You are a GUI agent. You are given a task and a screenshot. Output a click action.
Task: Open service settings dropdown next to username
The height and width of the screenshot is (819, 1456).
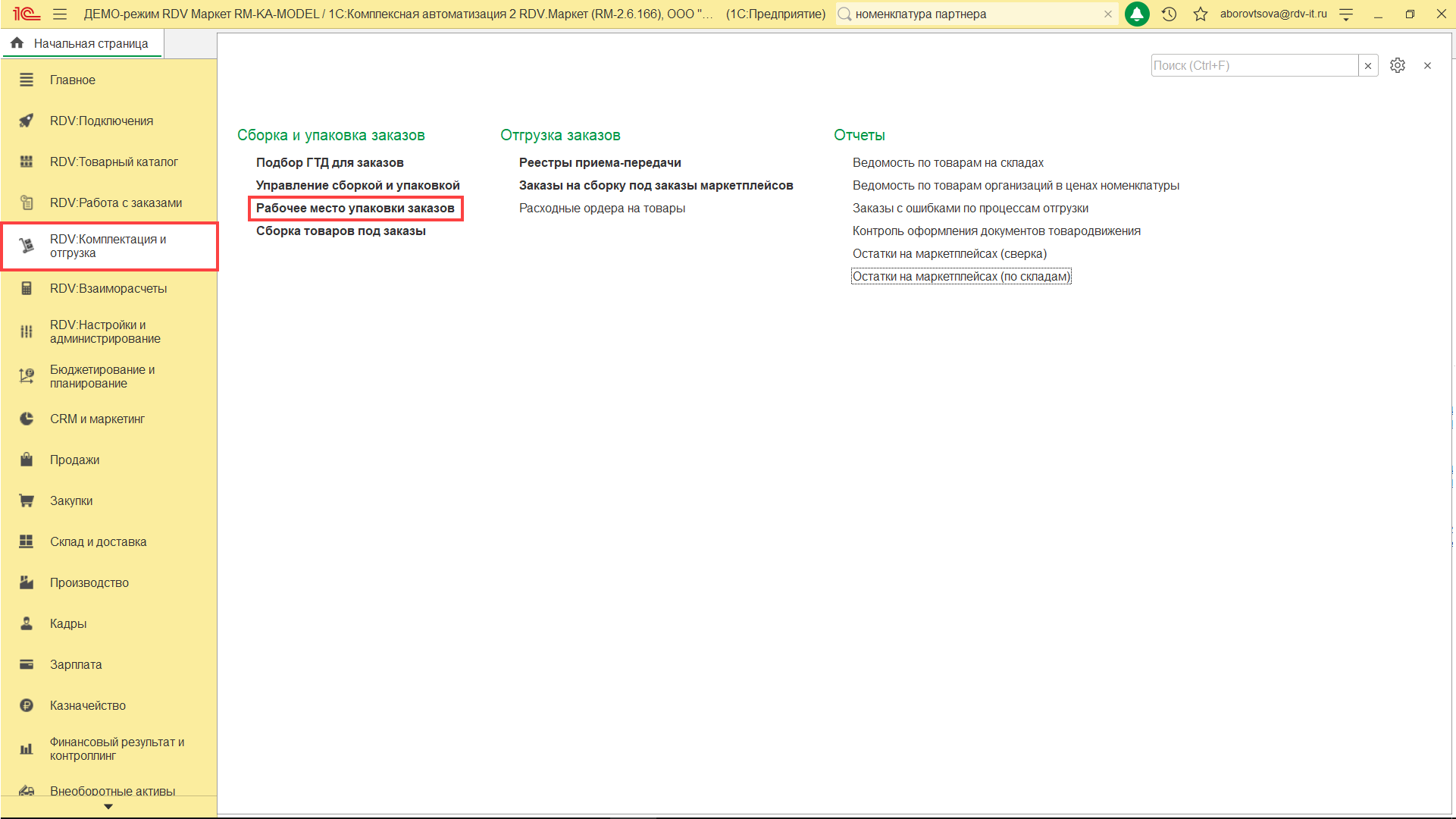click(1346, 14)
